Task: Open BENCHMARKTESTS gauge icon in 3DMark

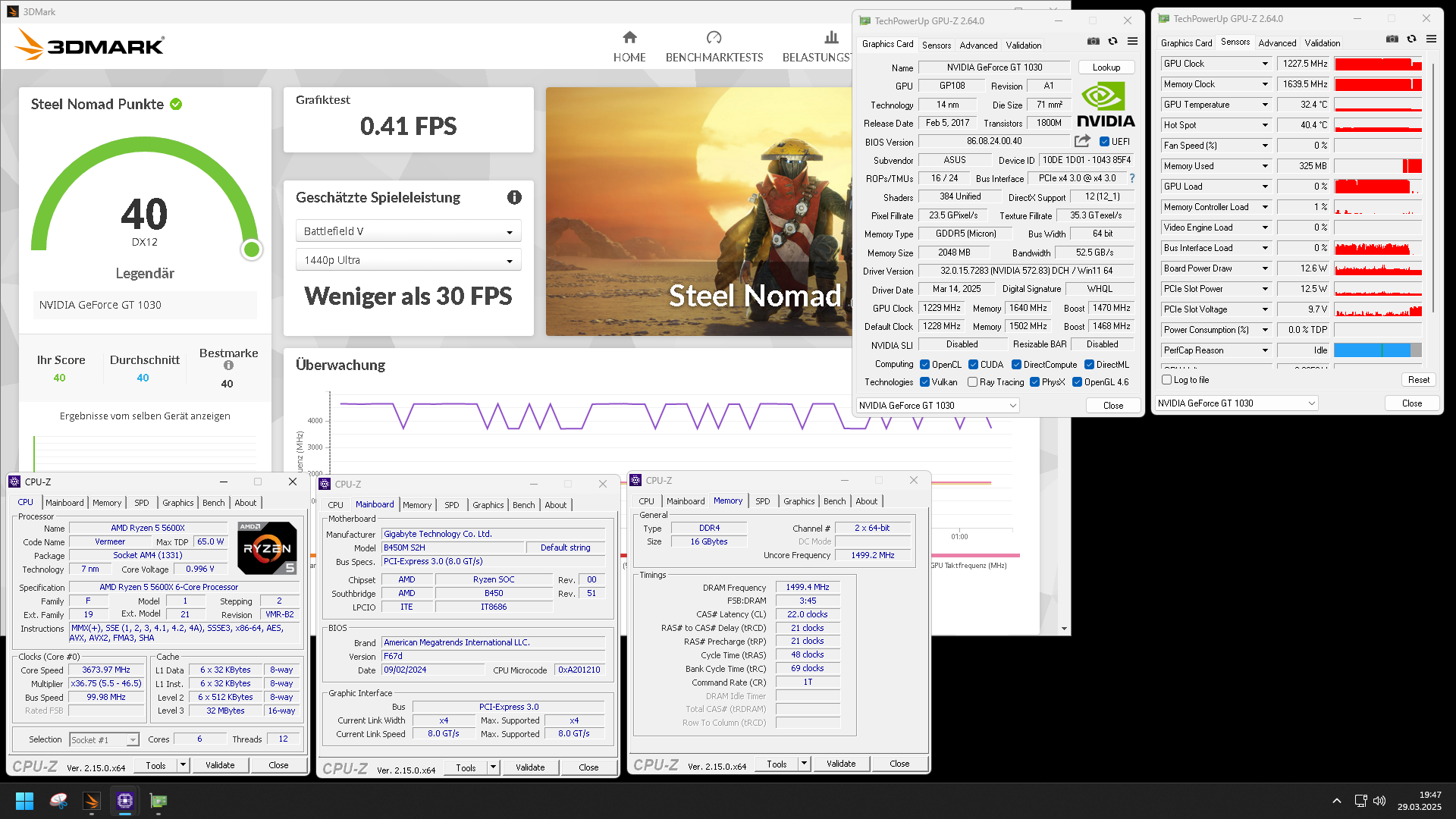Action: (714, 37)
